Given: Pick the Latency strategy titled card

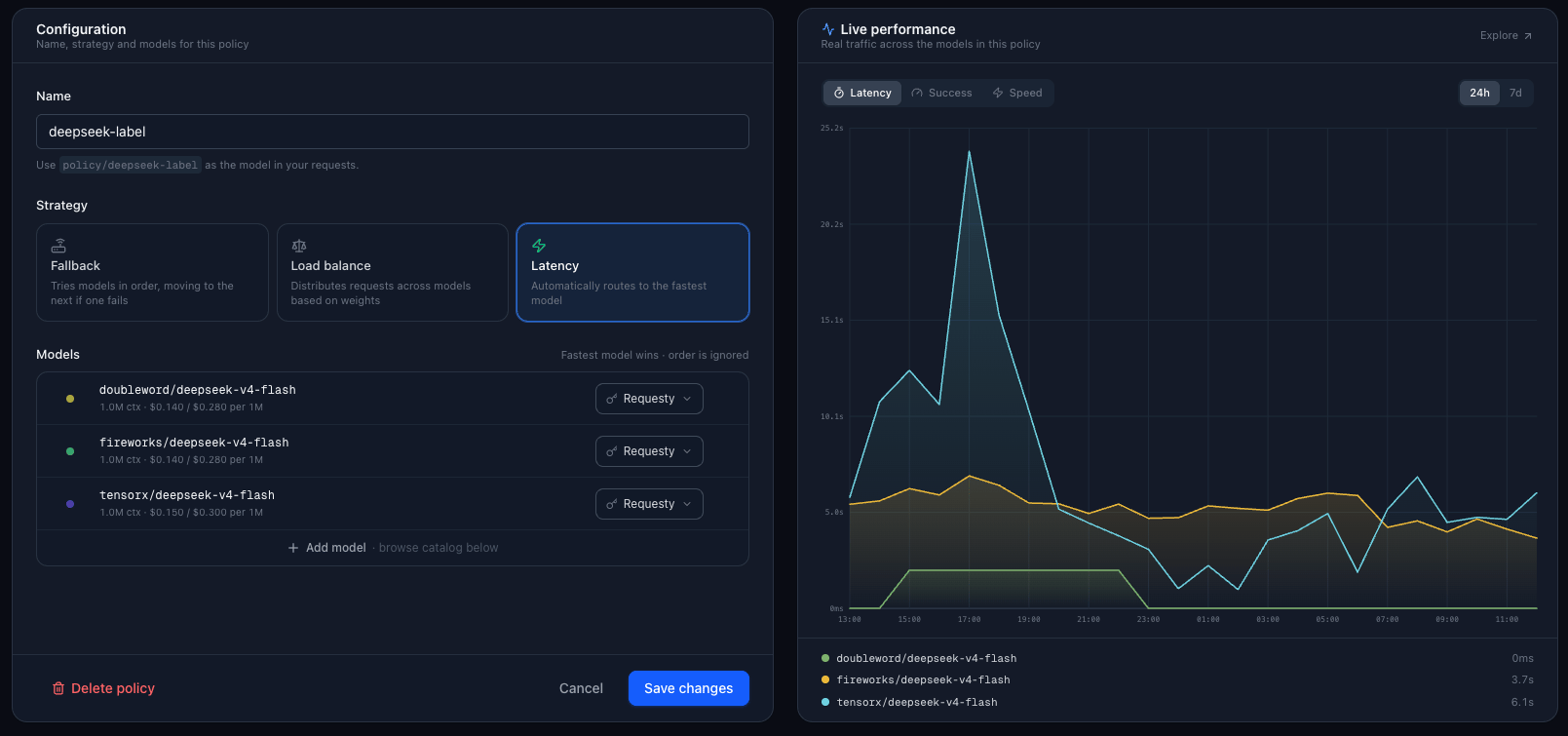Looking at the screenshot, I should [x=632, y=273].
